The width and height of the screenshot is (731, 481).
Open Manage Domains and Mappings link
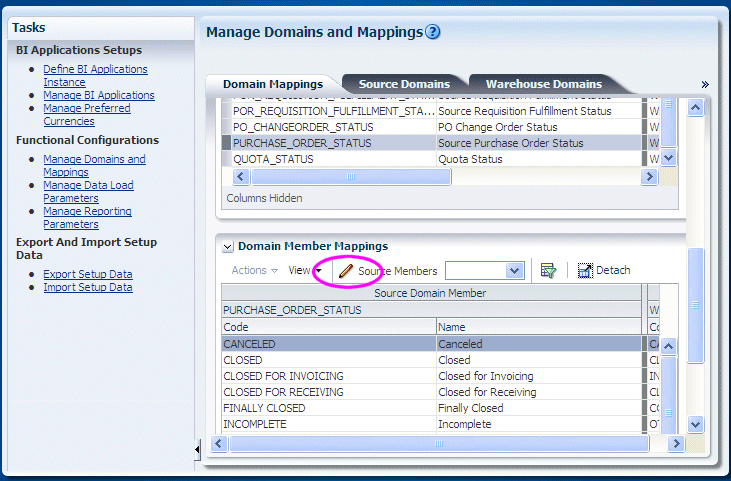94,165
